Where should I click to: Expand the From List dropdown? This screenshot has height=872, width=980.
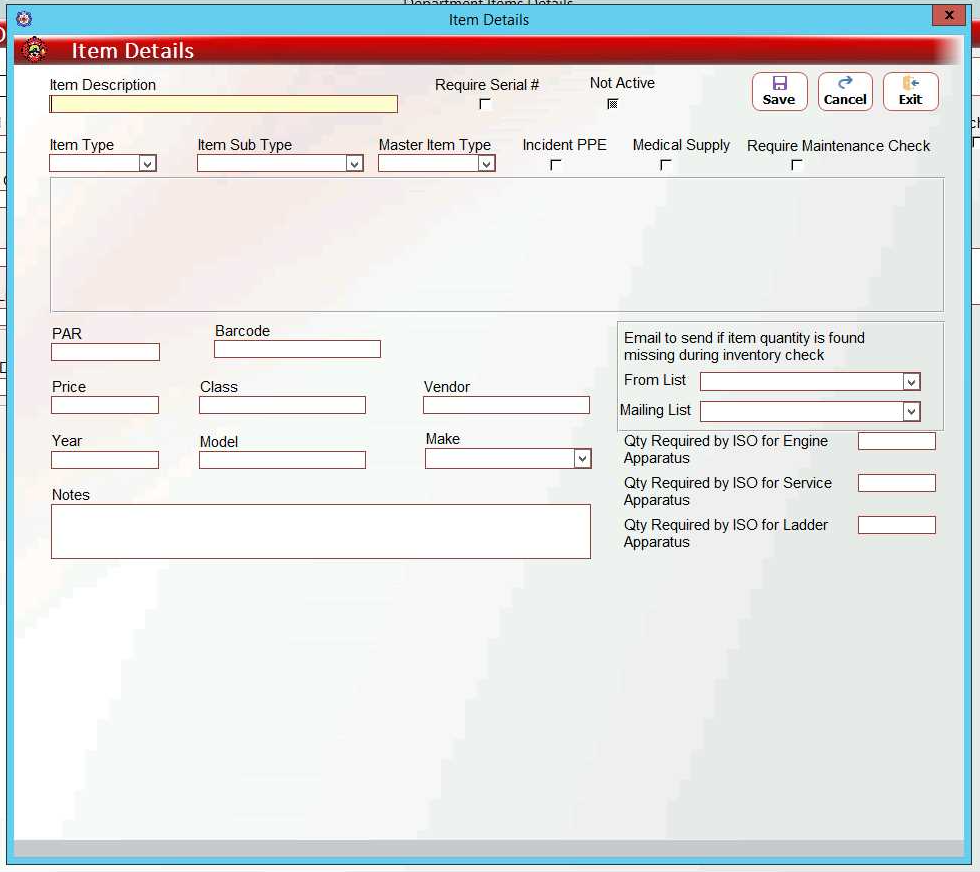tap(910, 382)
